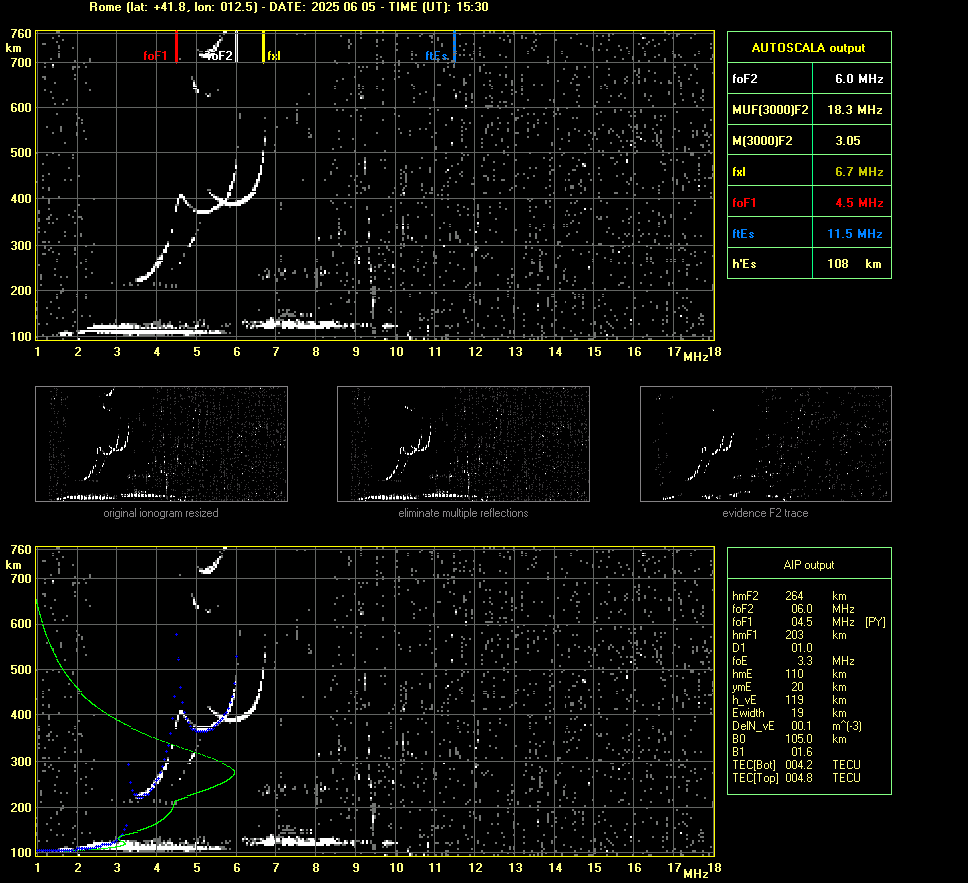Screen dimensions: 968x883
Task: Click the blue ftEs marker label
Action: tap(436, 56)
